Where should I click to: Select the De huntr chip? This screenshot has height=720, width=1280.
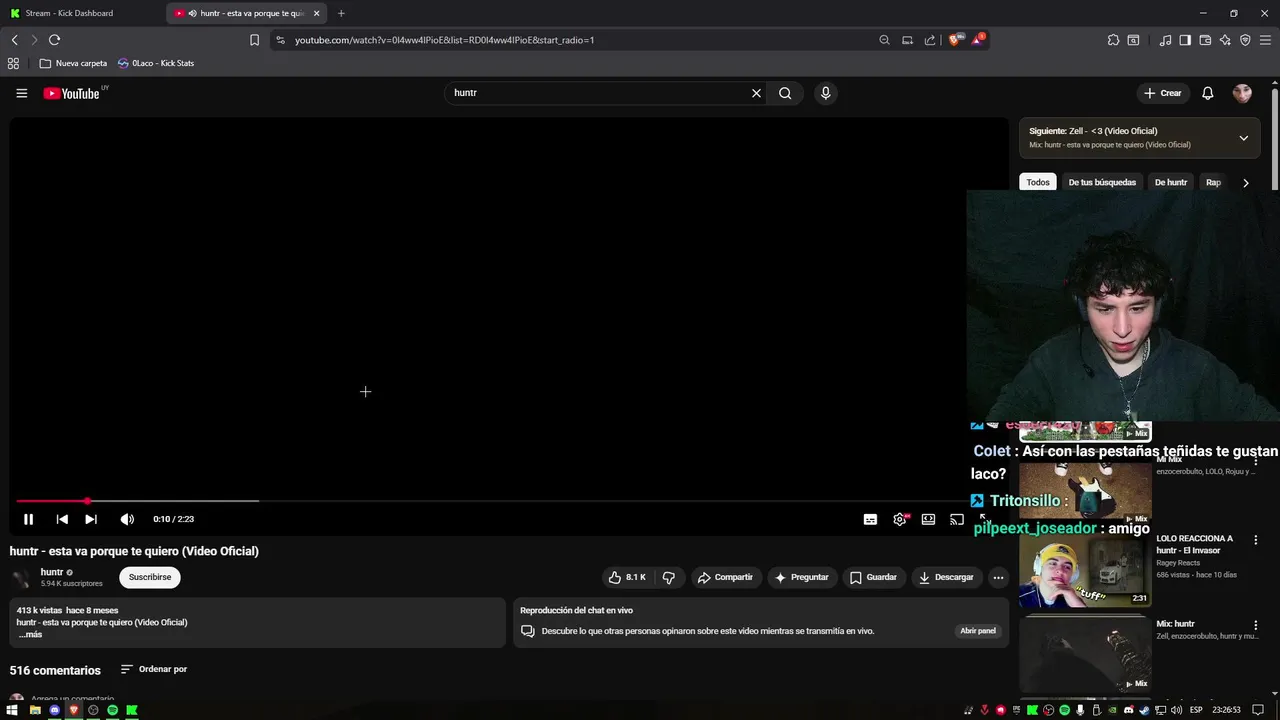pos(1171,182)
